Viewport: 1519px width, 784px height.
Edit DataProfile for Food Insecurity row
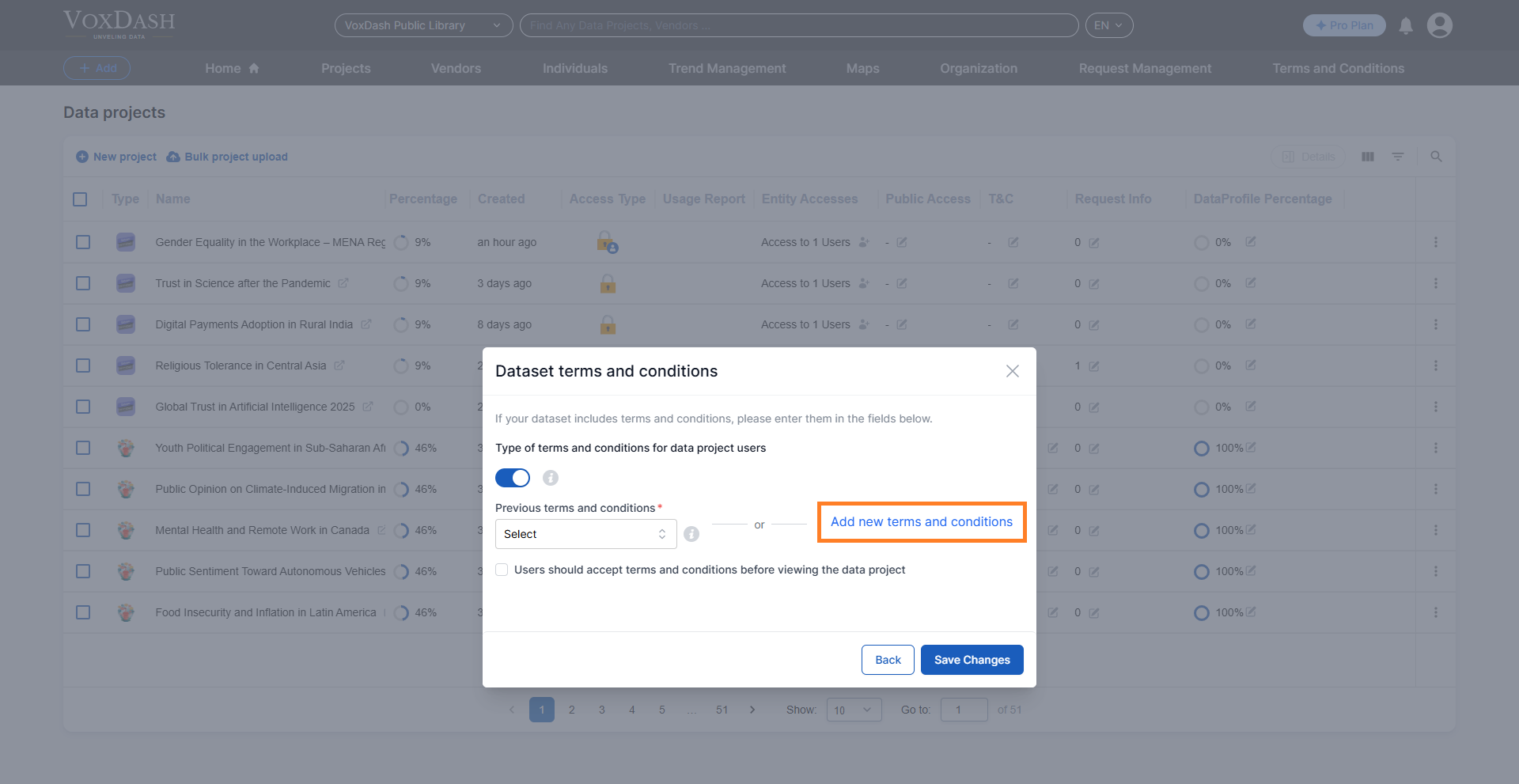1251,612
